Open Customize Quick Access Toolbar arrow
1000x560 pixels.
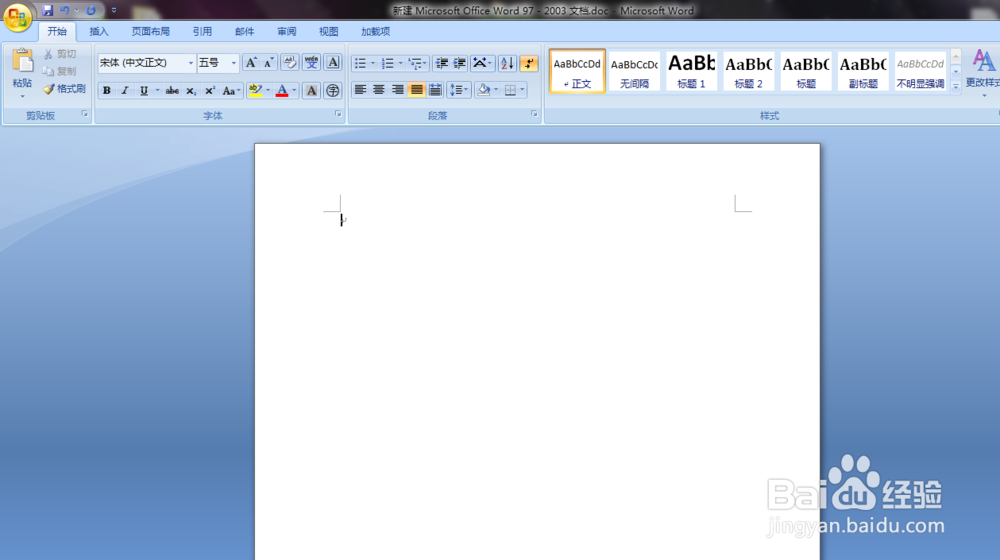pyautogui.click(x=114, y=10)
